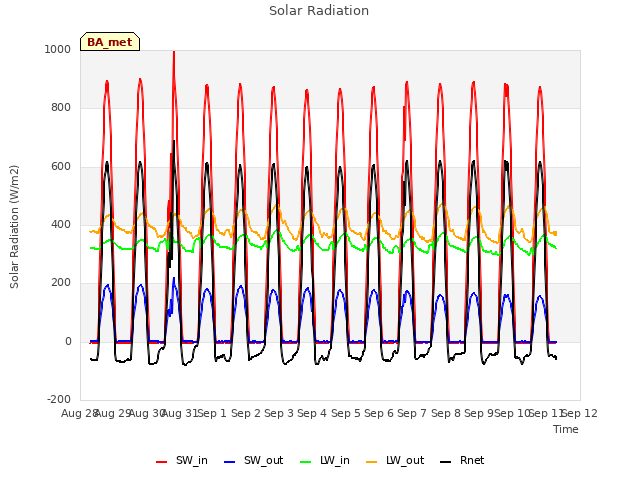This screenshot has height=480, width=640.
Task: Click the -200 y-axis tick label
Action: click(x=59, y=399)
